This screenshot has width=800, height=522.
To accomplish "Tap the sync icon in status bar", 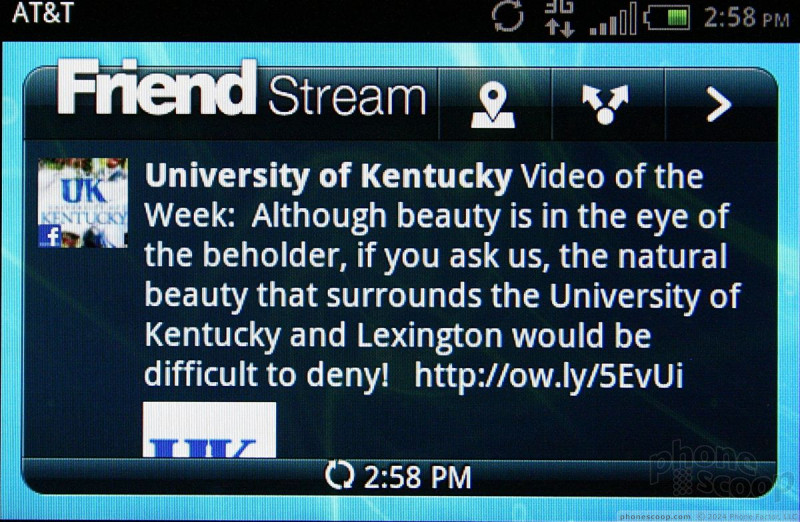I will [x=508, y=16].
